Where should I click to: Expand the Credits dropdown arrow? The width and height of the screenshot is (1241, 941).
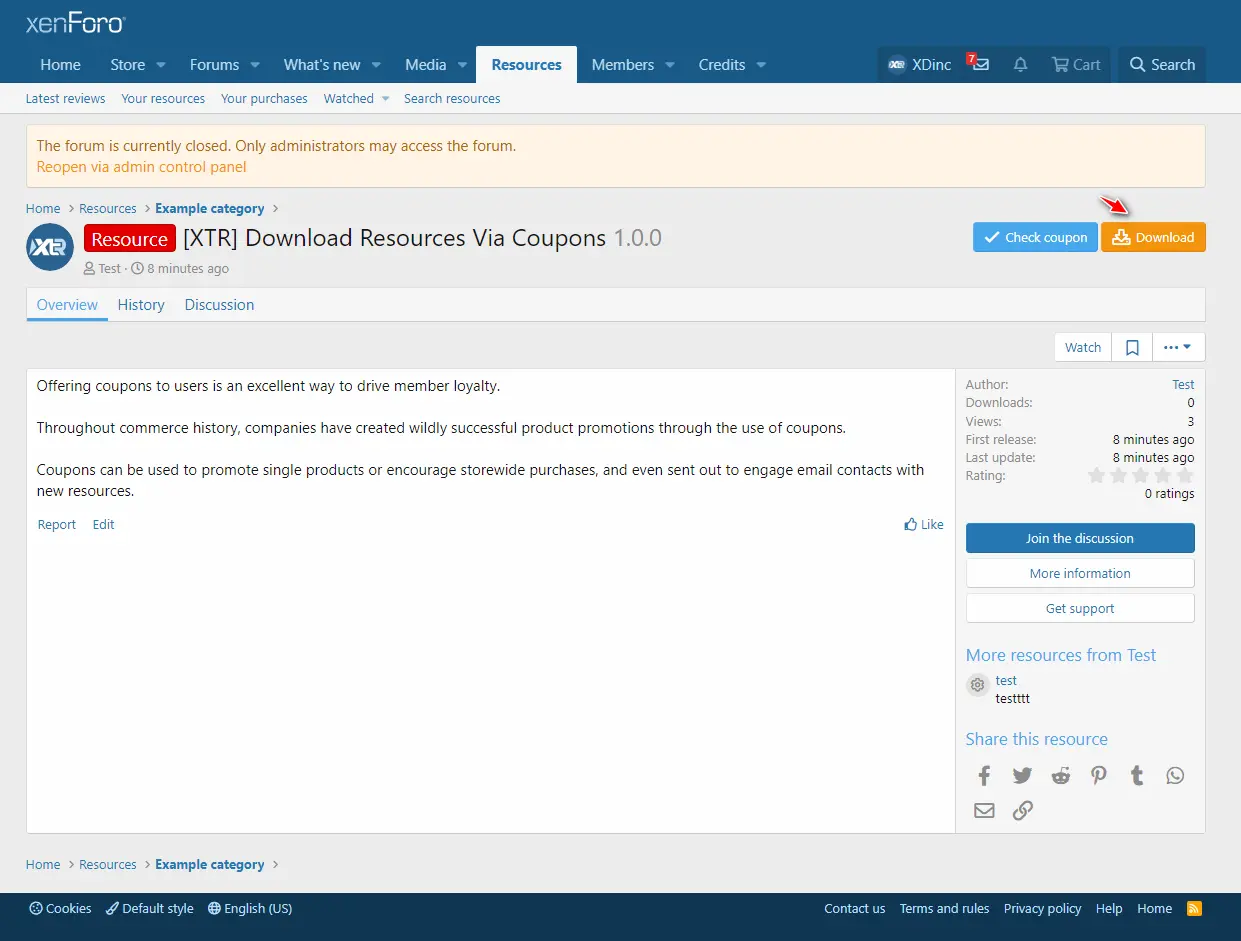pyautogui.click(x=761, y=65)
